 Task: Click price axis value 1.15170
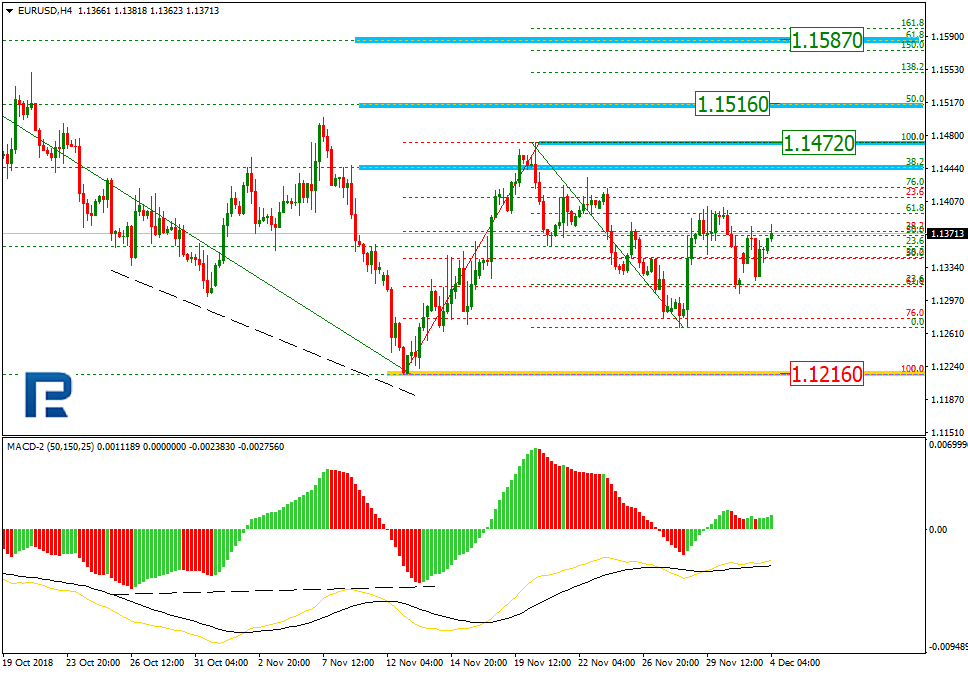pos(948,102)
